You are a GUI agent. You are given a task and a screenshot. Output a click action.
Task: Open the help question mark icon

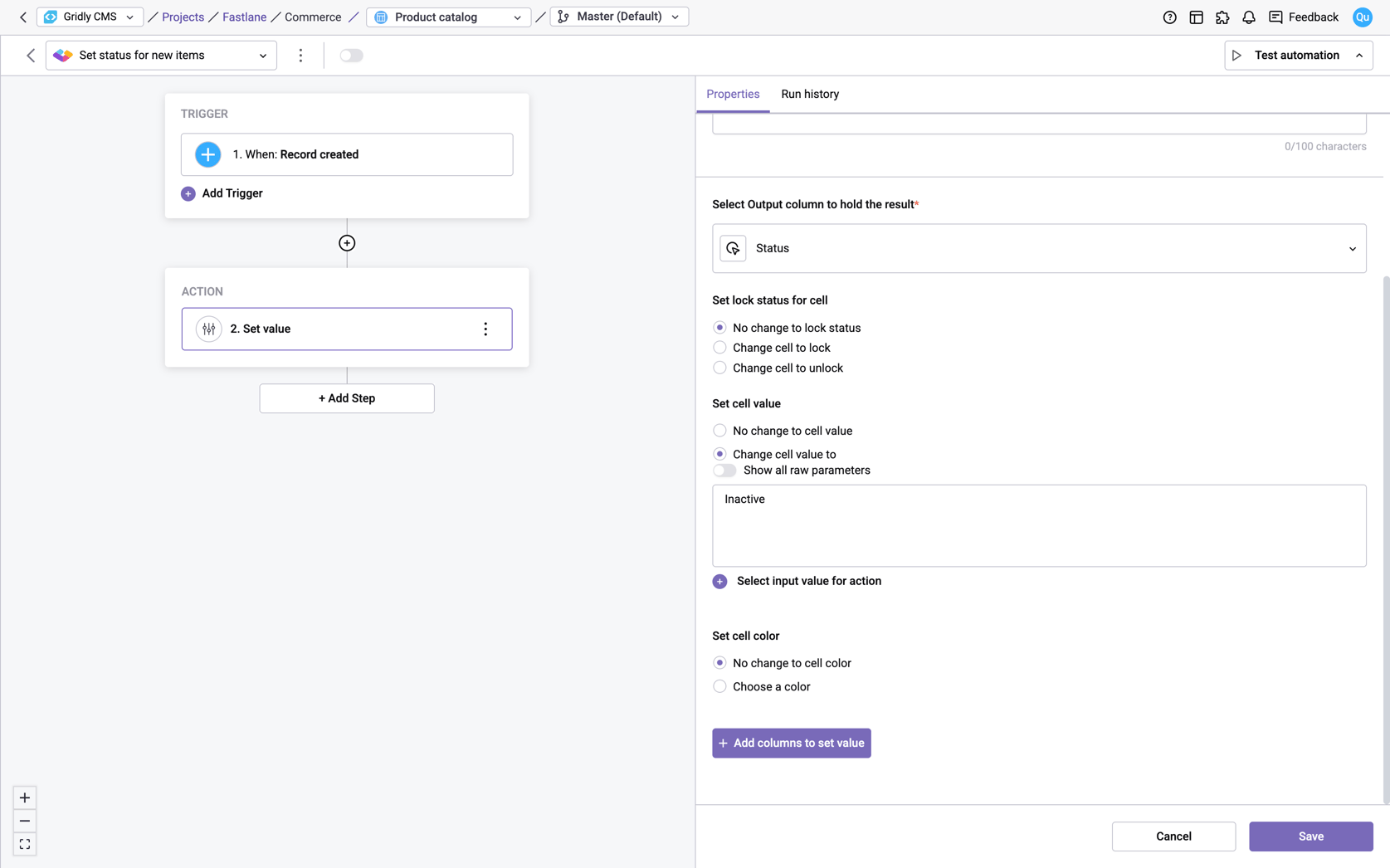point(1169,17)
